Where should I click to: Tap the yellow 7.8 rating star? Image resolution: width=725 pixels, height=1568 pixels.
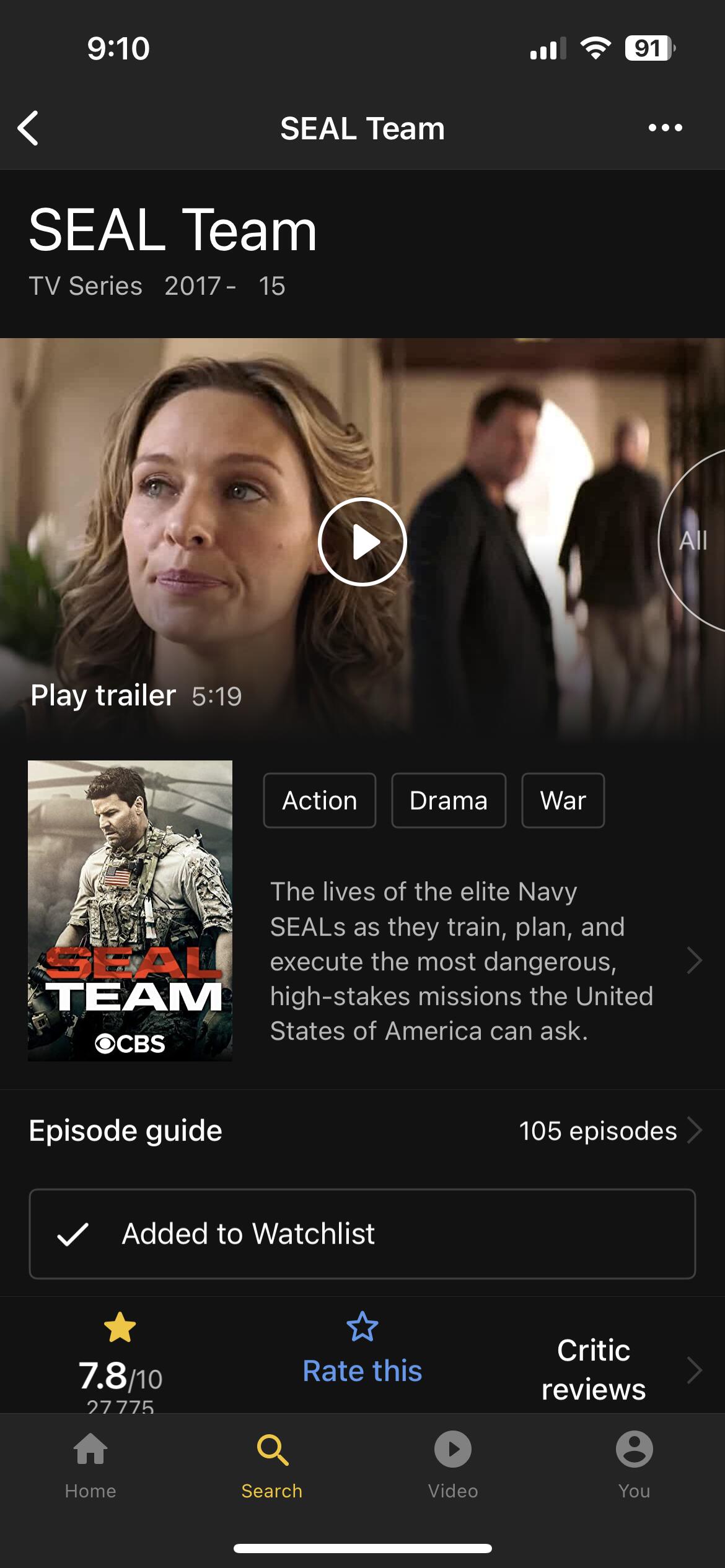(x=120, y=1327)
